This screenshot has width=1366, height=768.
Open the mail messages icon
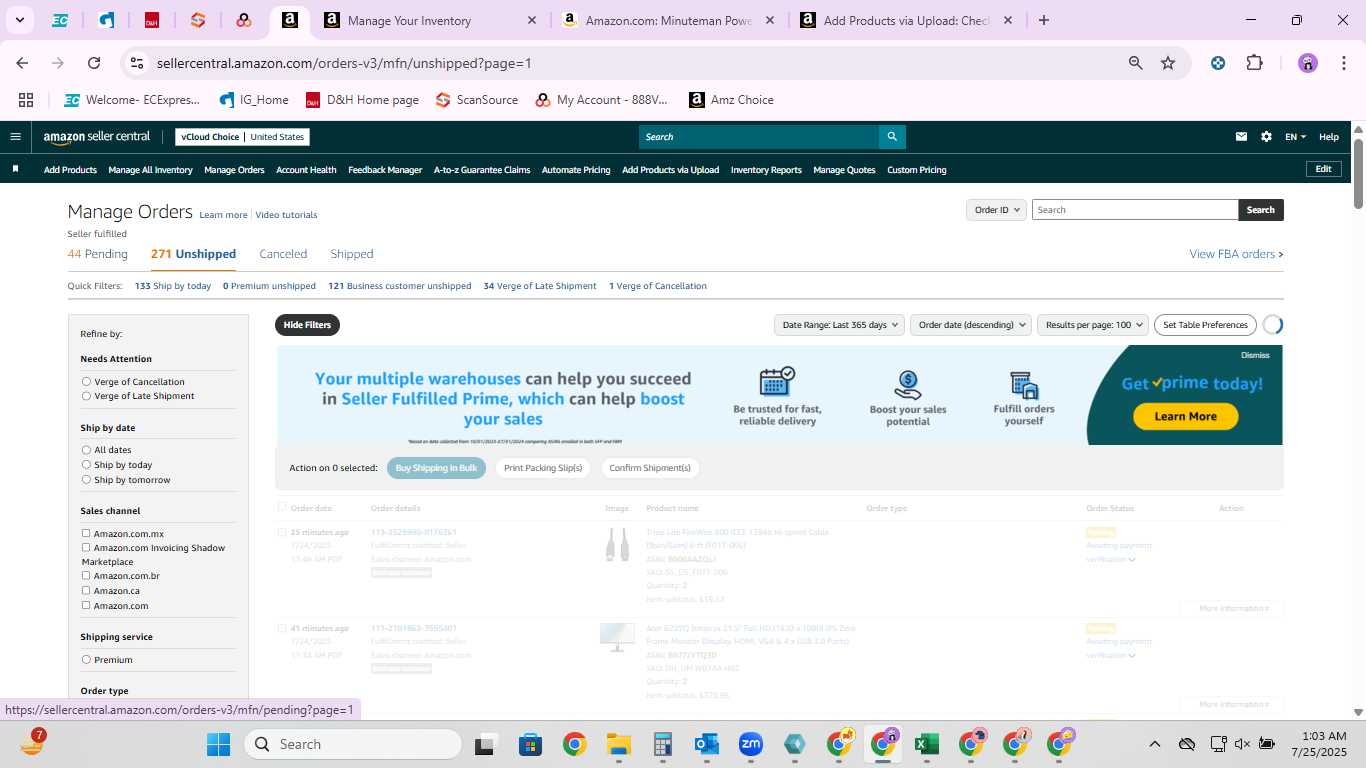(x=1241, y=137)
